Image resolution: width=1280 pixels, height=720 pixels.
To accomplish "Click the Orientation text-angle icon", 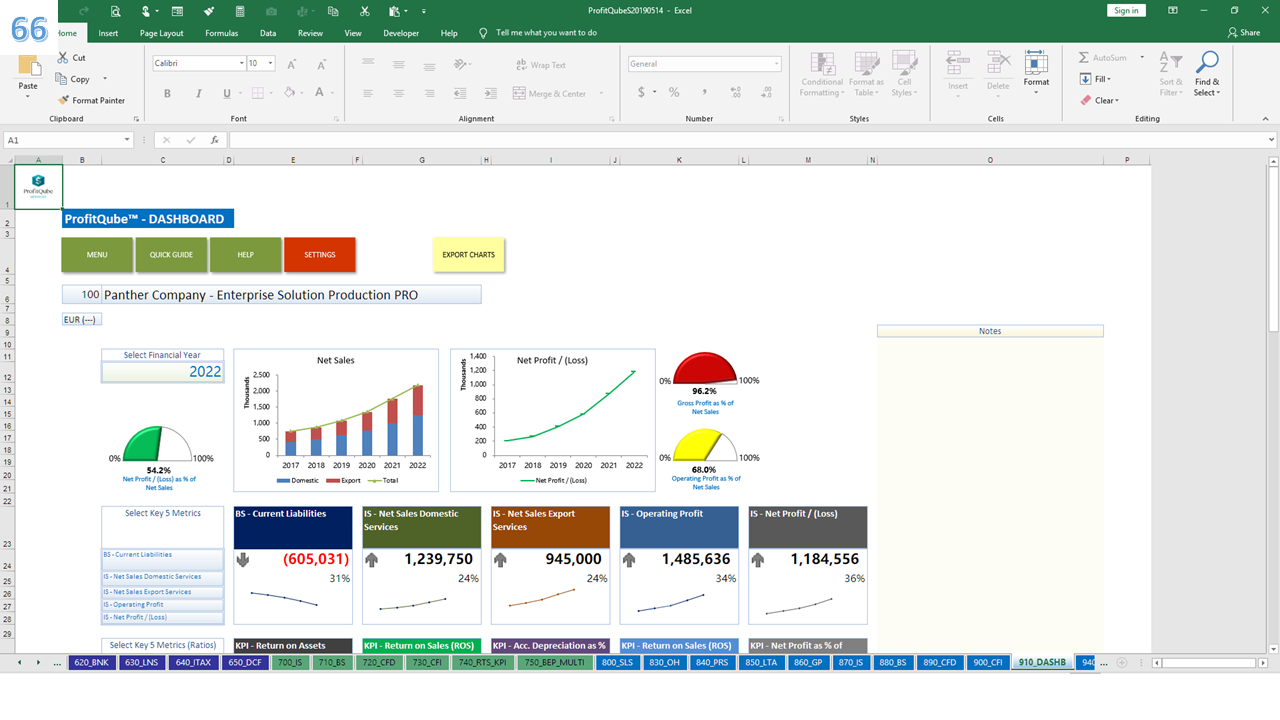I will point(461,64).
